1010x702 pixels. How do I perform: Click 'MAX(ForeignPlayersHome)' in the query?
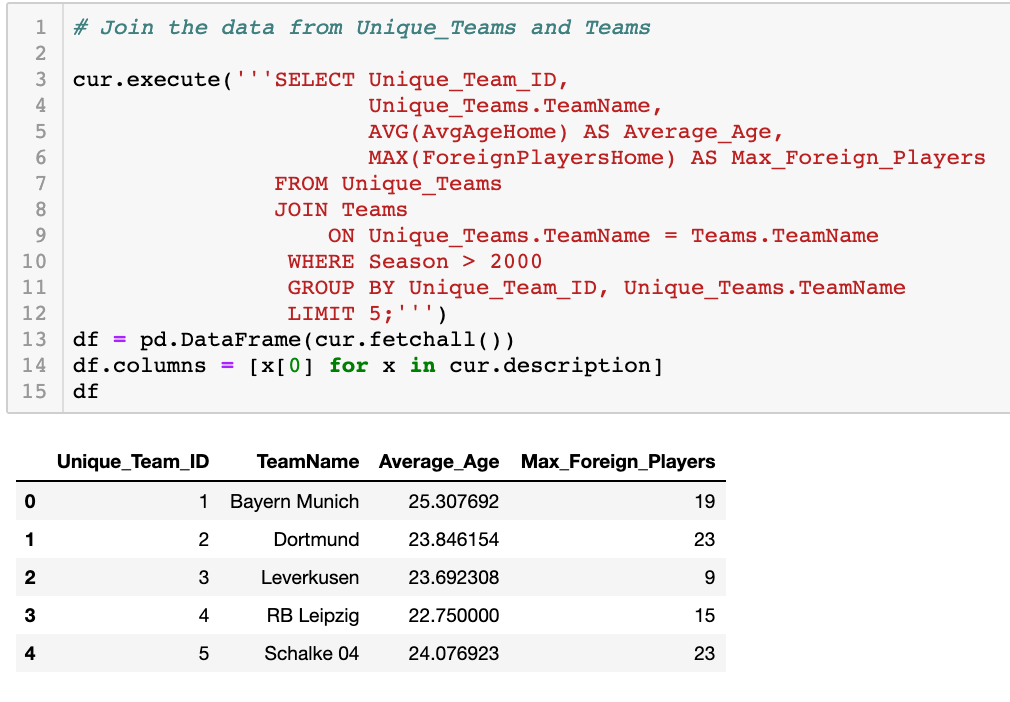(522, 158)
